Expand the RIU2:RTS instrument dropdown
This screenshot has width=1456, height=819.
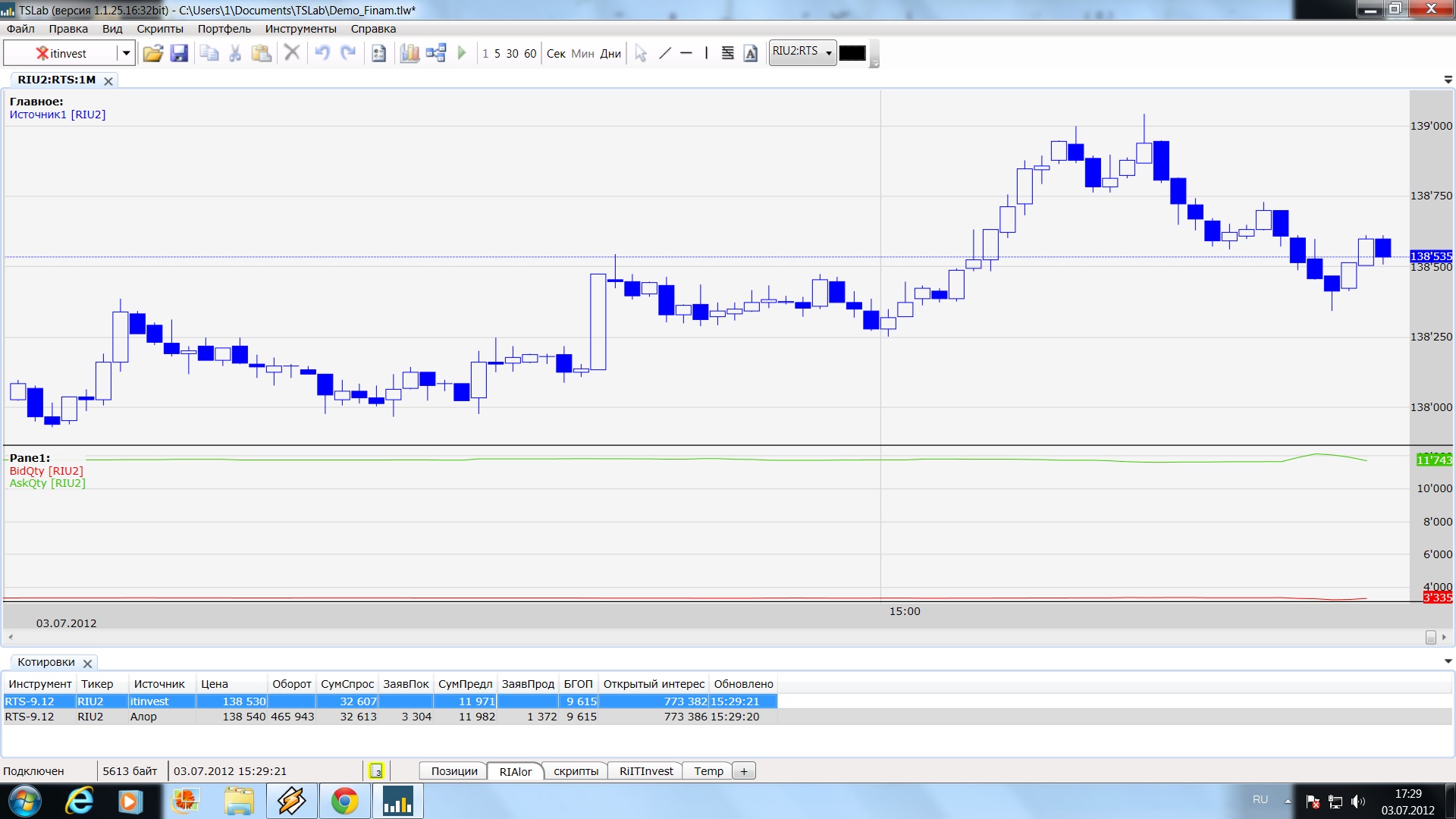click(x=828, y=53)
